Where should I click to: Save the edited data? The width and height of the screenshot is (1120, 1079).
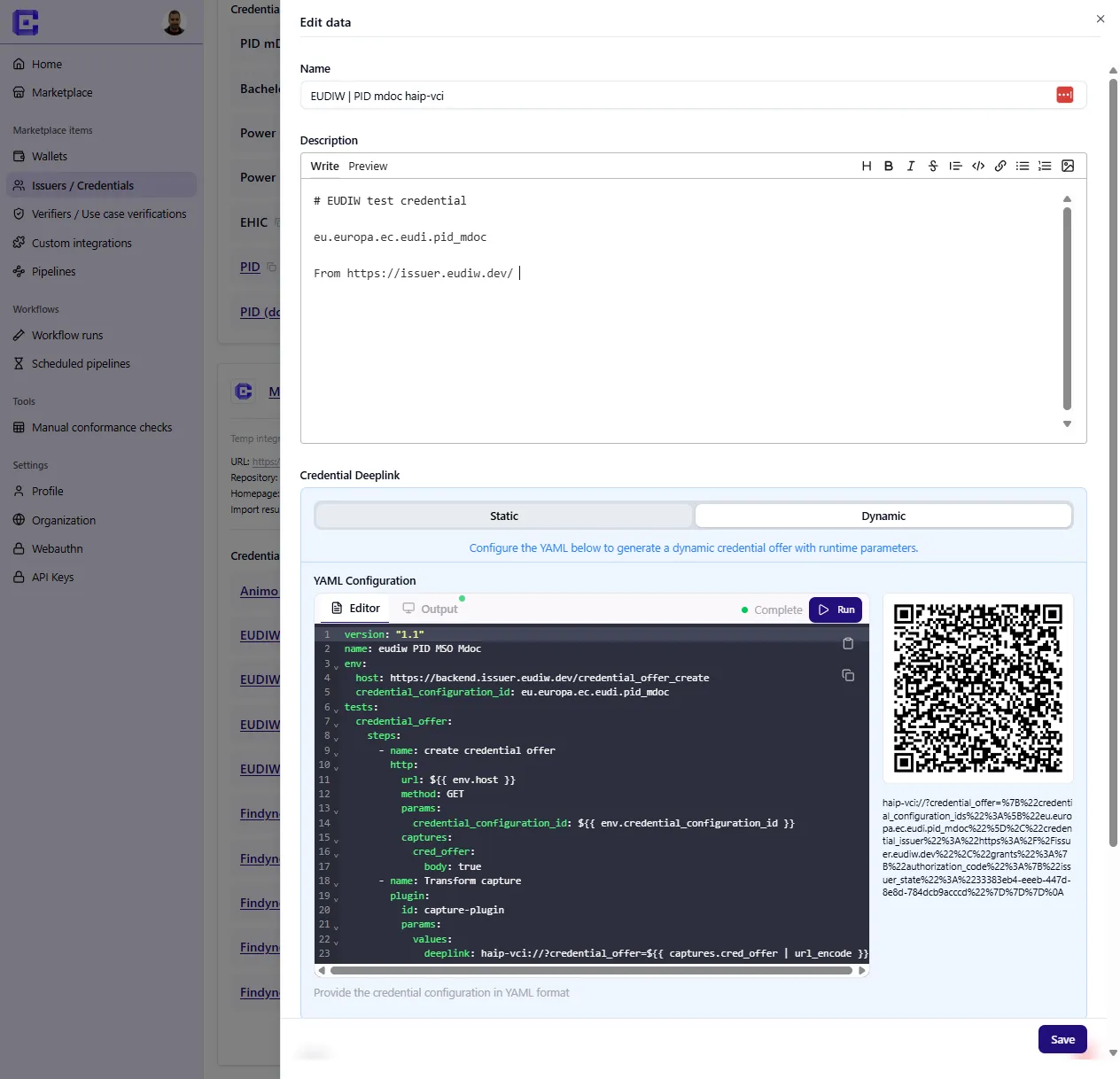[1062, 1039]
